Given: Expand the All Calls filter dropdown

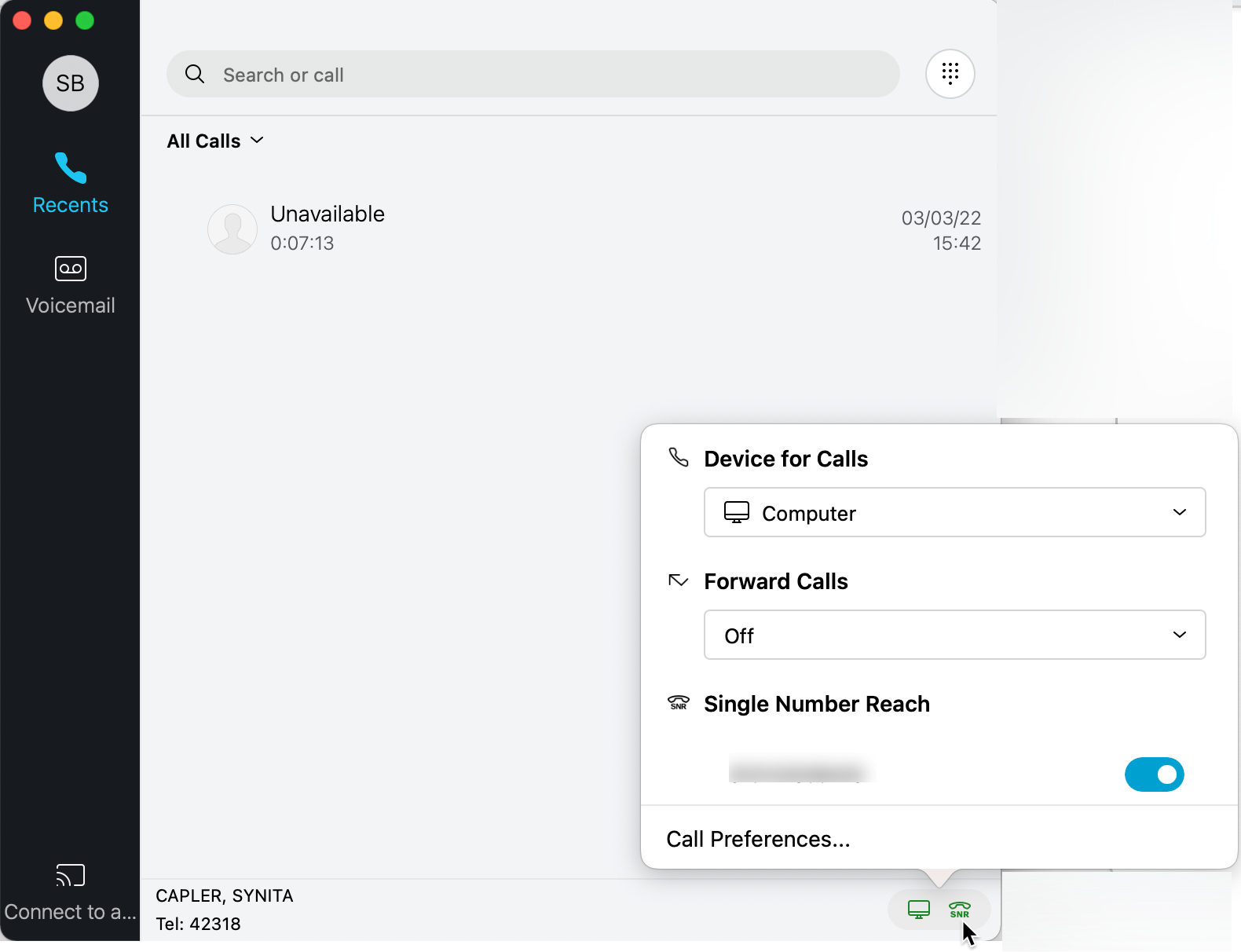Looking at the screenshot, I should click(215, 141).
